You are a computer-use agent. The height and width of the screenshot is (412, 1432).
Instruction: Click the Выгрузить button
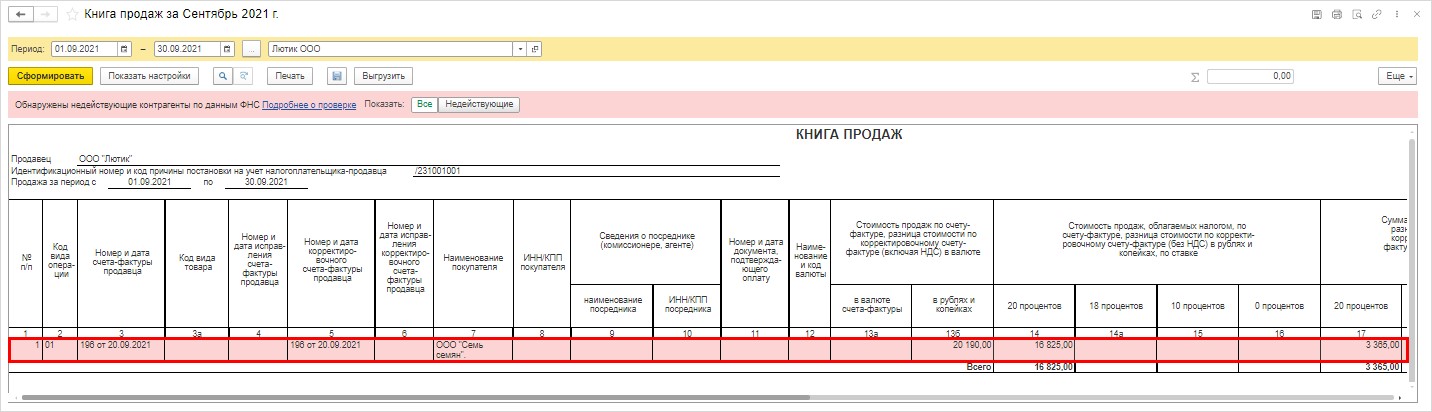tap(383, 76)
